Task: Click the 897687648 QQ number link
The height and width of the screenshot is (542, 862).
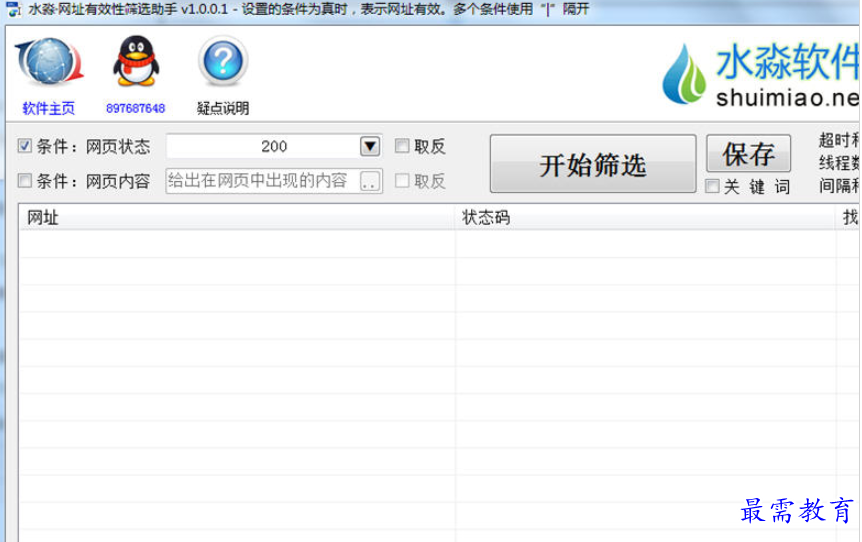Action: pyautogui.click(x=135, y=108)
